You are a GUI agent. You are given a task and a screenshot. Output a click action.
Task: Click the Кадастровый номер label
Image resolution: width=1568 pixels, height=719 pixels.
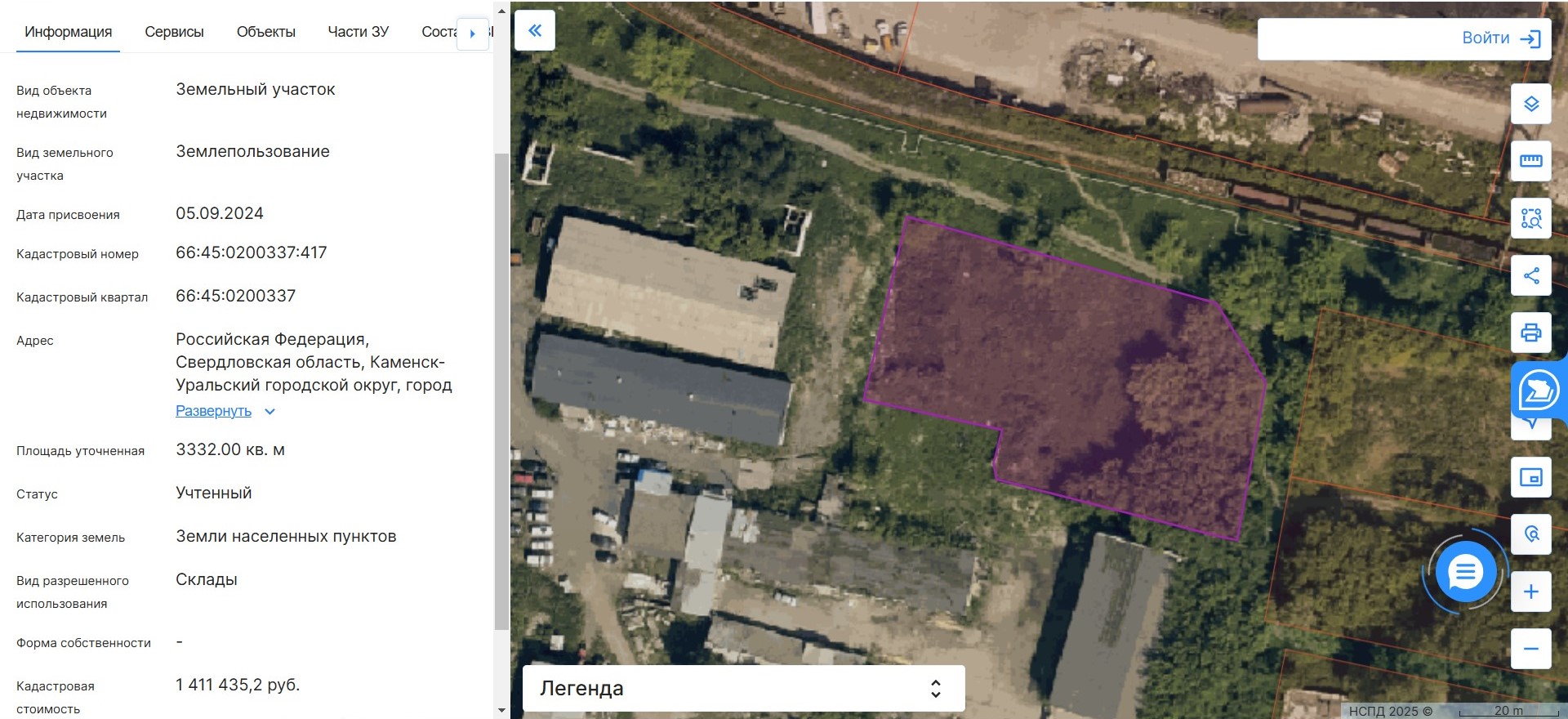[x=78, y=254]
